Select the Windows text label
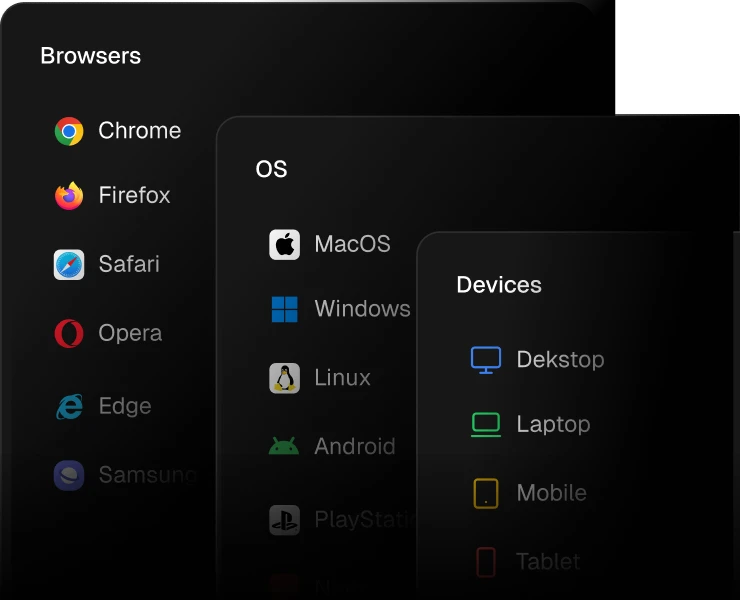The image size is (740, 600). tap(362, 309)
